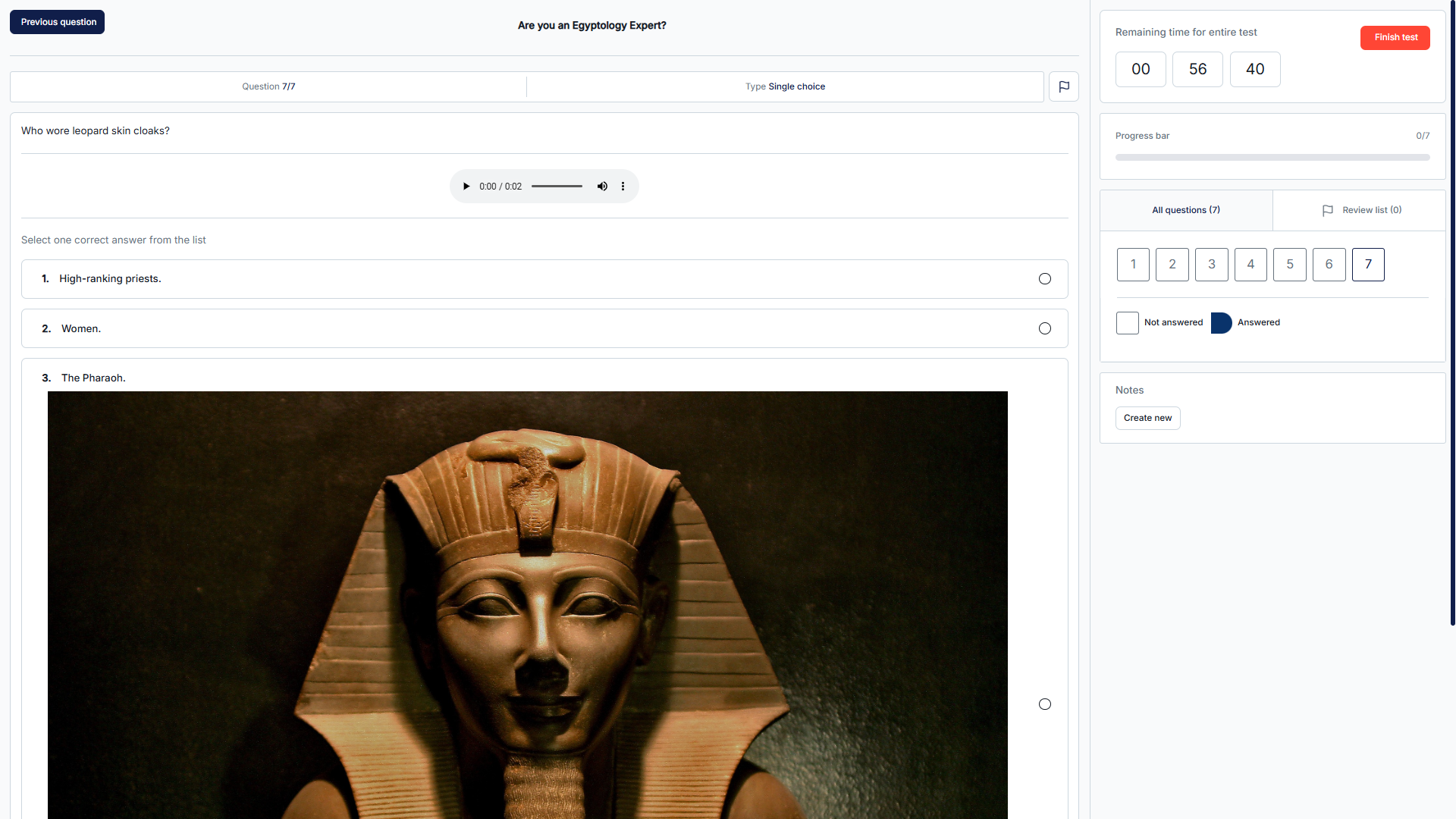The width and height of the screenshot is (1456, 819).
Task: Open audio player more options menu
Action: [x=623, y=187]
